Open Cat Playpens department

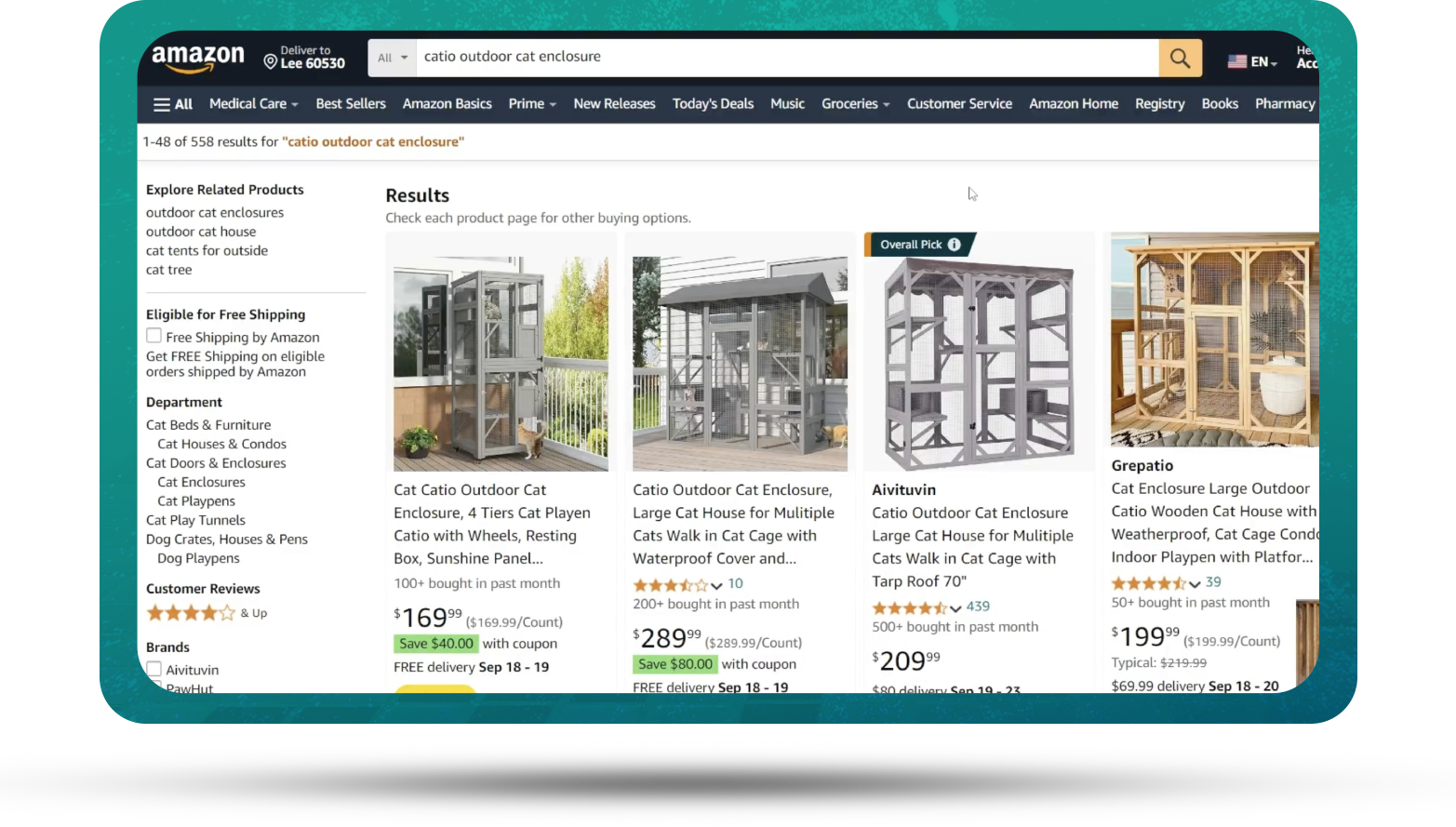(196, 500)
